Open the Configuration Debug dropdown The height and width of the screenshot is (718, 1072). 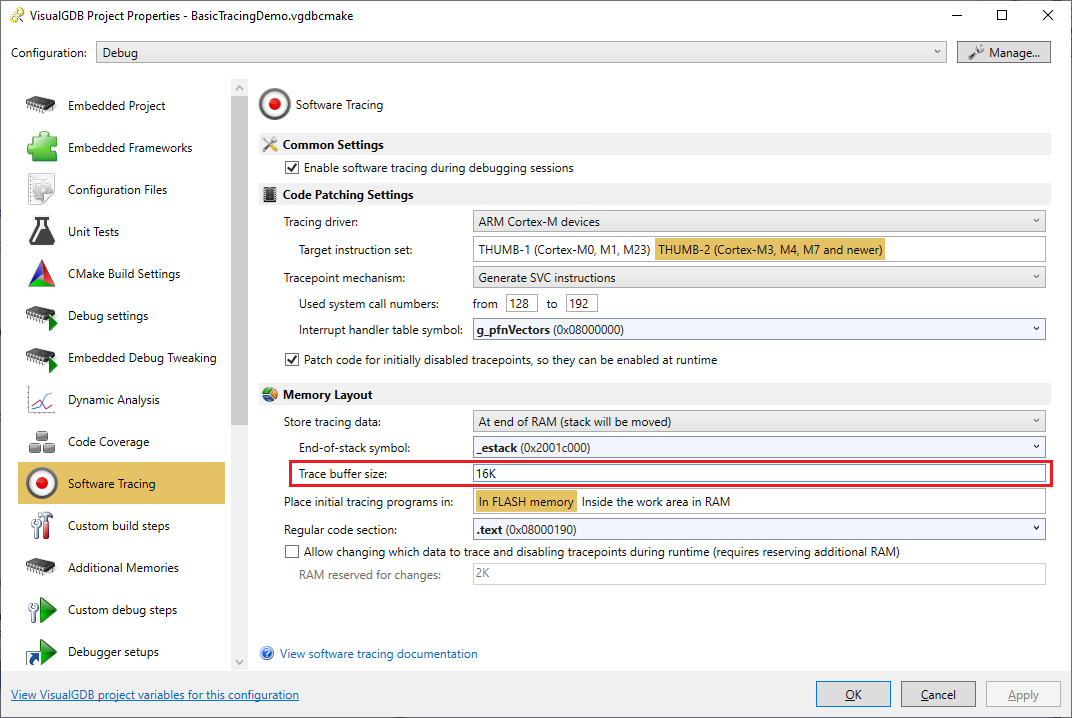point(521,53)
